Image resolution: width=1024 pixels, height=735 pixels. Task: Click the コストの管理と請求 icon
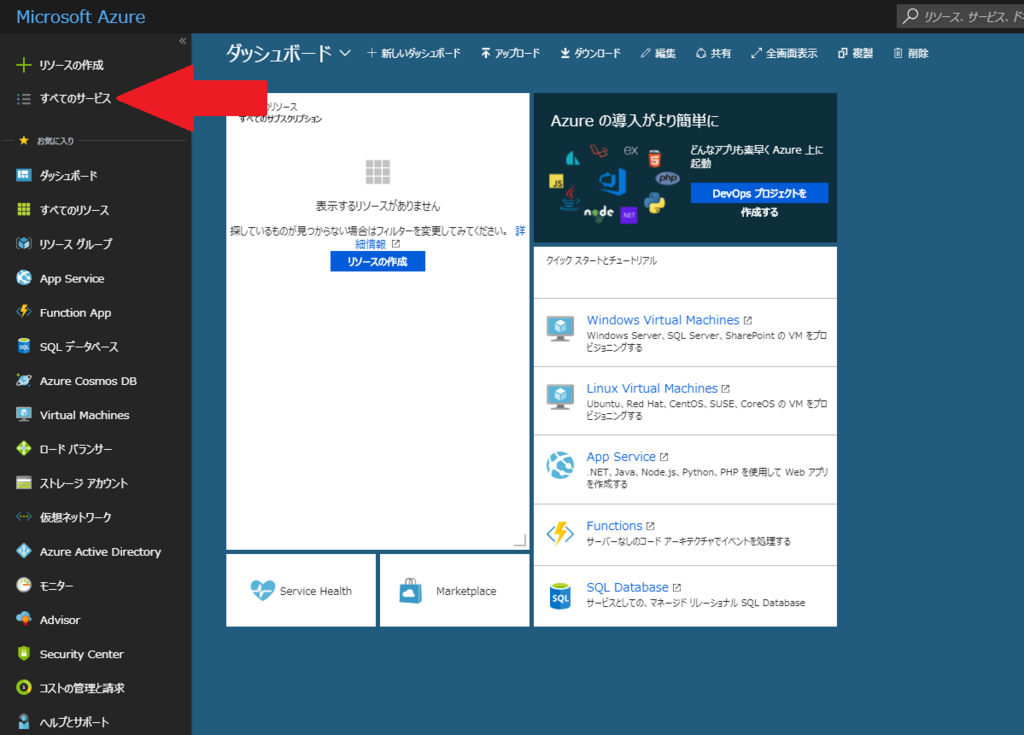tap(24, 687)
